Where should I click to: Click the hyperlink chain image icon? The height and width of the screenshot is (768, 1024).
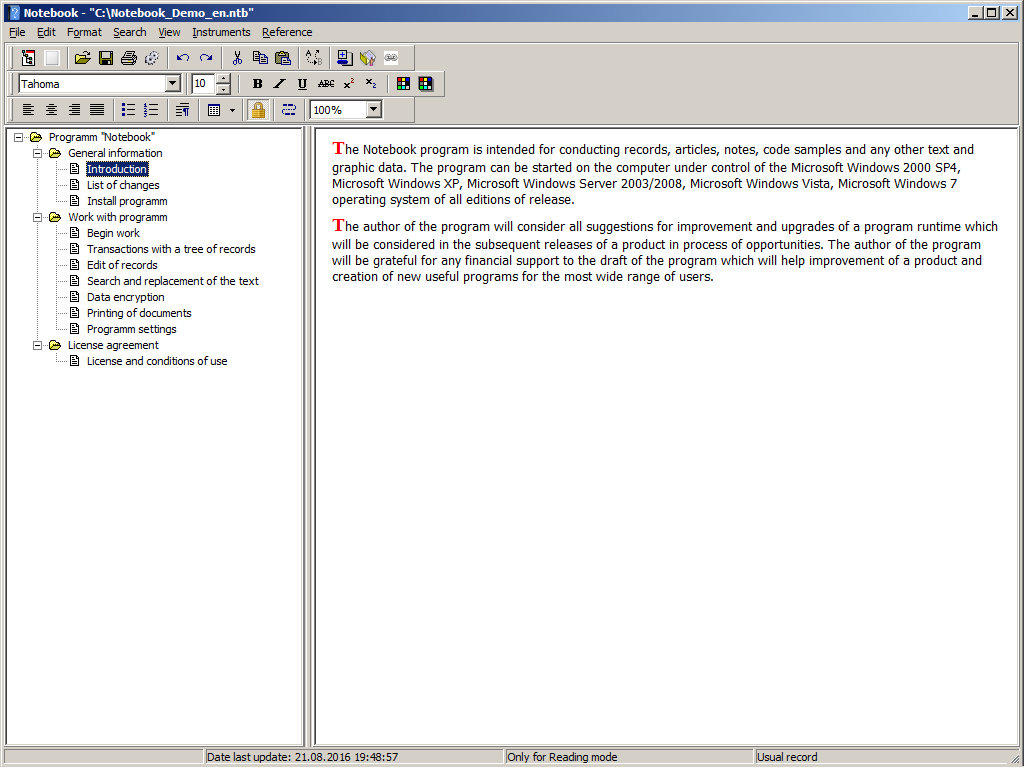coord(391,58)
